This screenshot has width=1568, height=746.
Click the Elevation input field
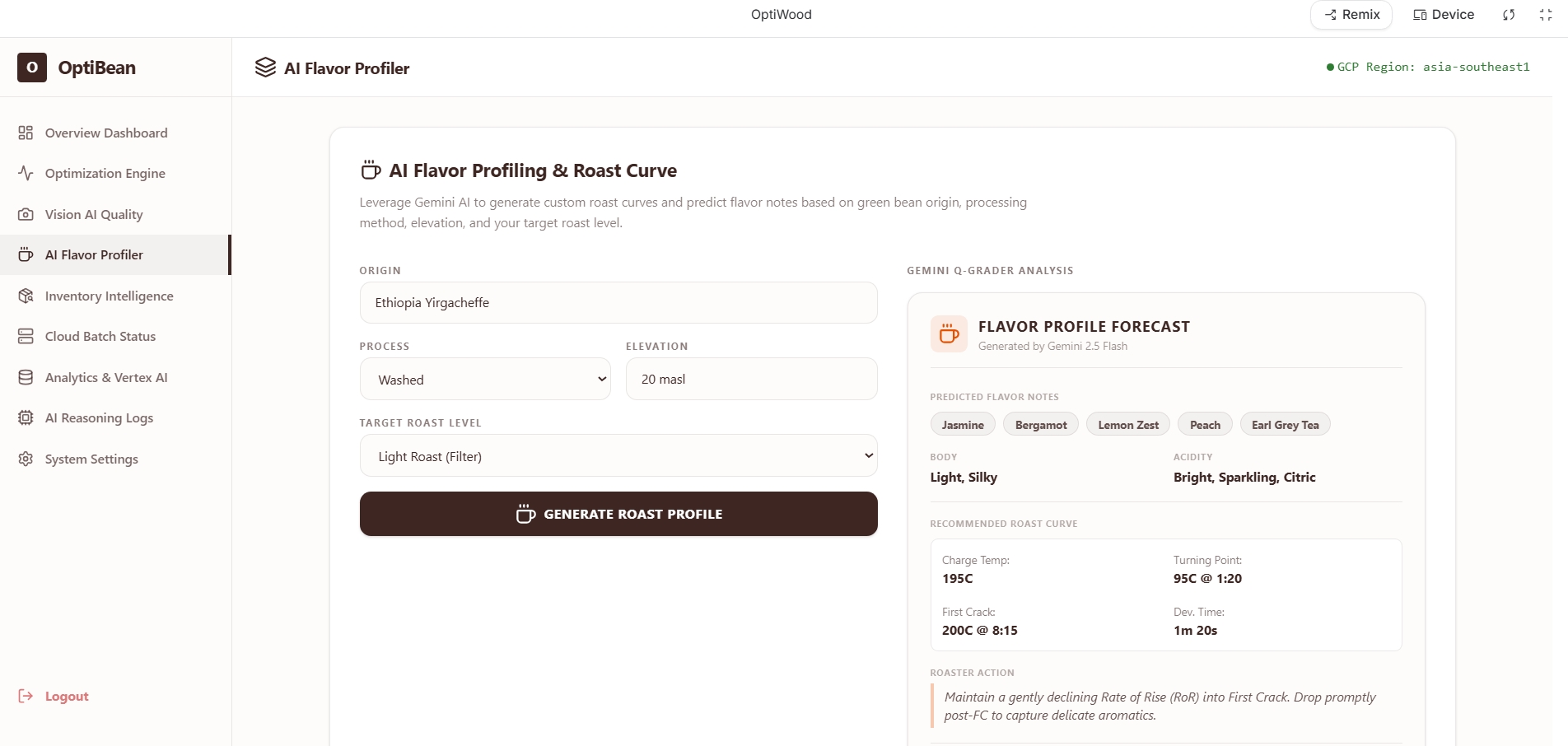pos(751,379)
